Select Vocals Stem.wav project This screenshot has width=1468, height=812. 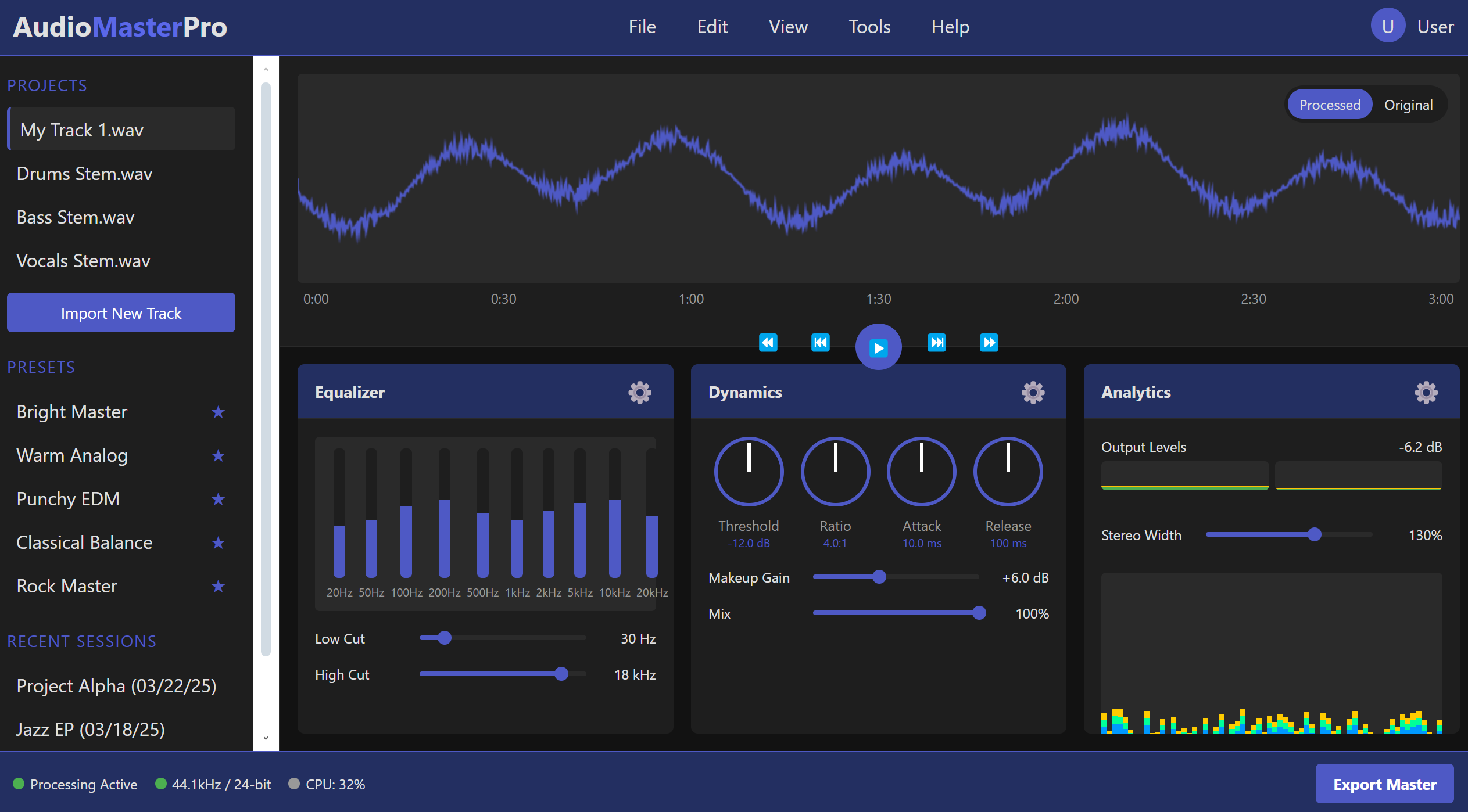[x=121, y=261]
